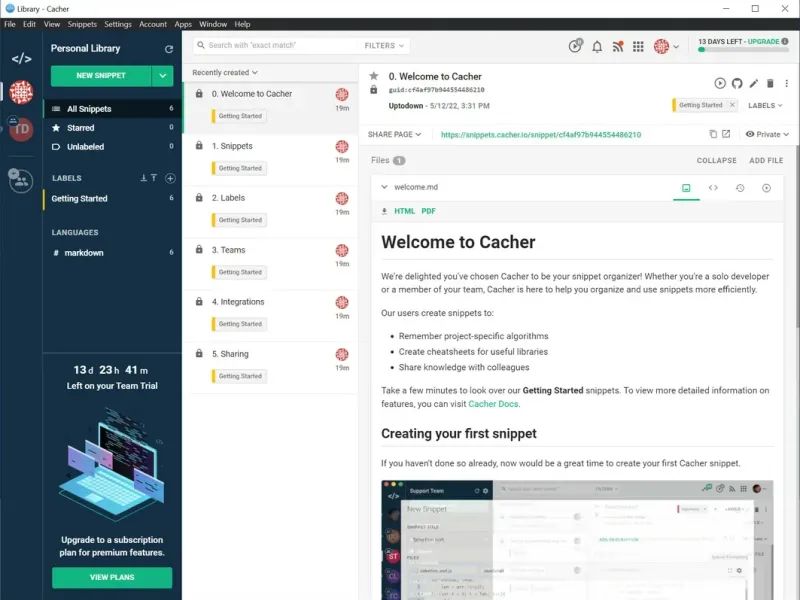Click the COLLAPSE files button
Viewport: 800px width, 600px height.
[x=716, y=160]
